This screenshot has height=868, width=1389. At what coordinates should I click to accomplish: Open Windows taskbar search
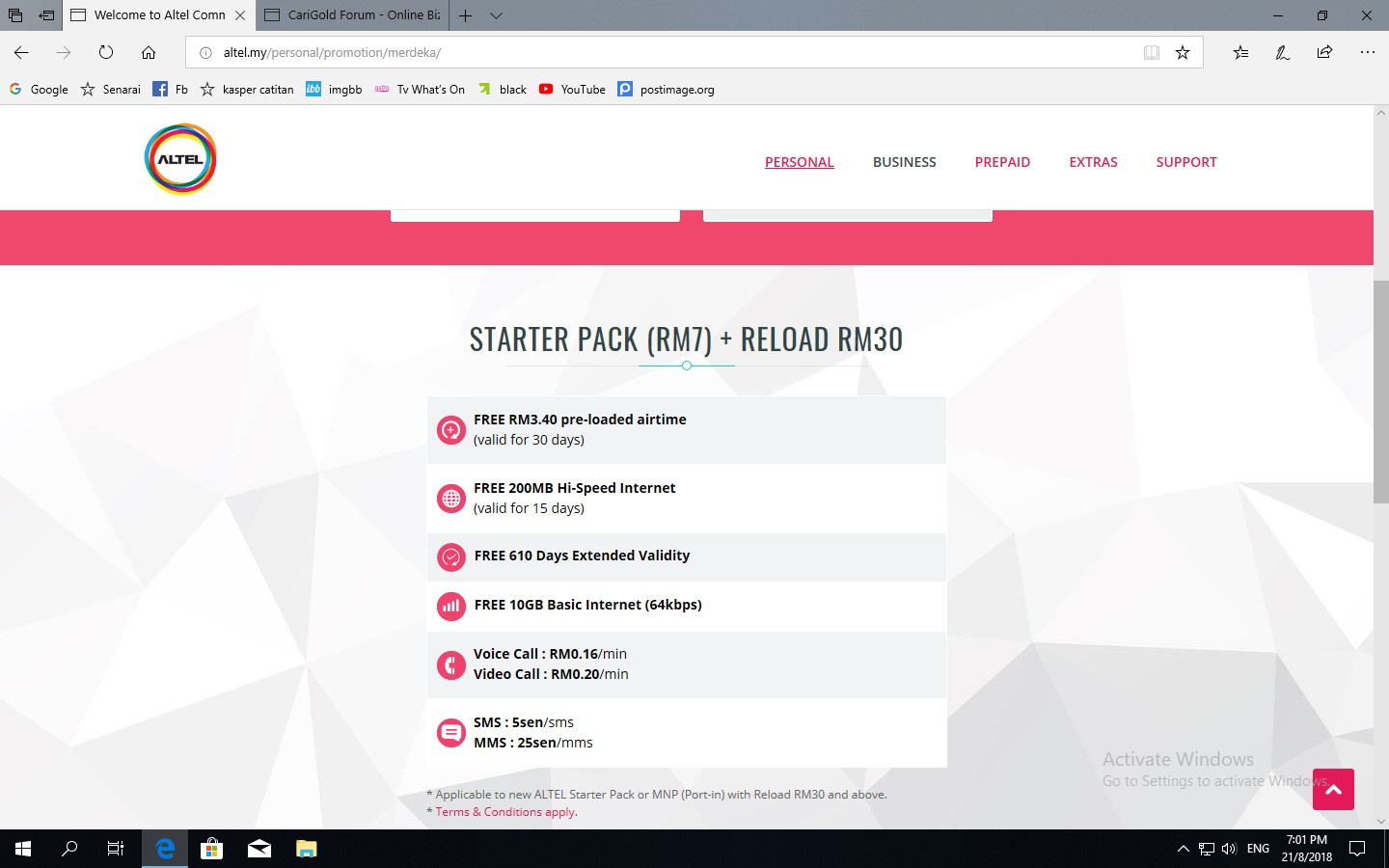point(69,849)
